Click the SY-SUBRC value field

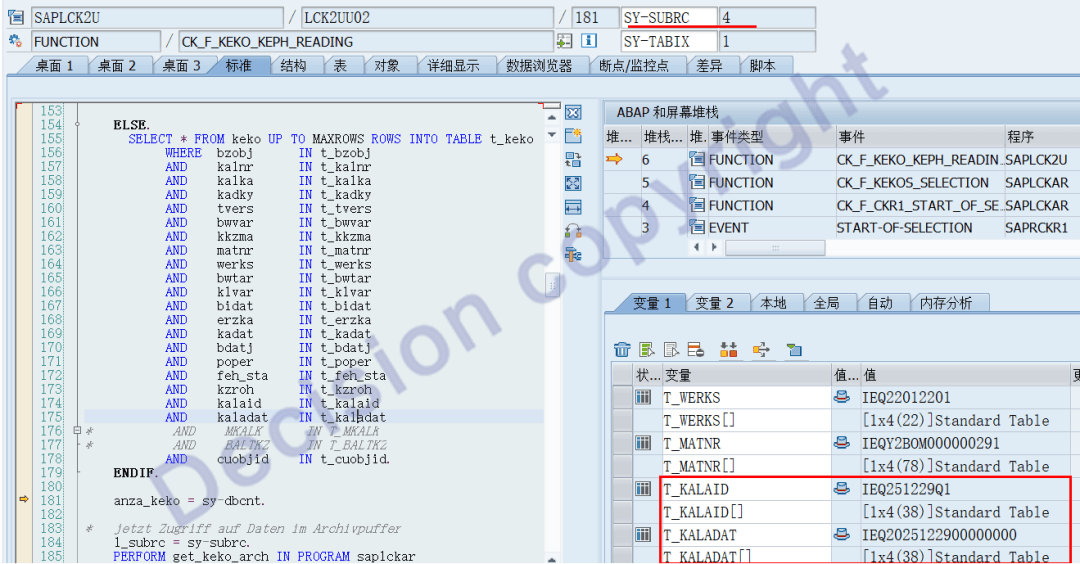click(767, 18)
